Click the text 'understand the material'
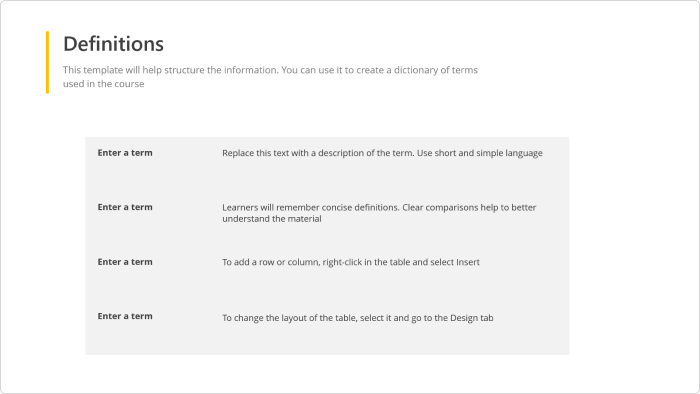The height and width of the screenshot is (394, 700). (x=272, y=219)
